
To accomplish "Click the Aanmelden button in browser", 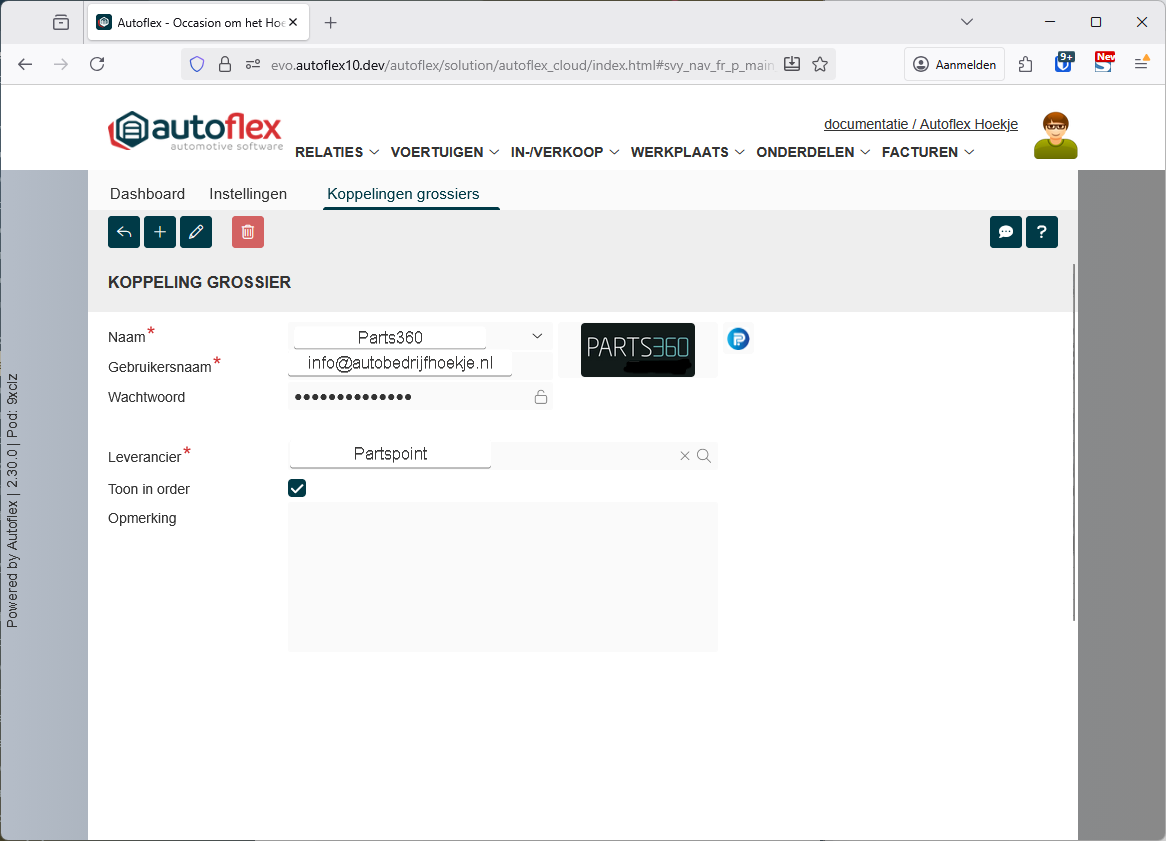I will coord(955,64).
